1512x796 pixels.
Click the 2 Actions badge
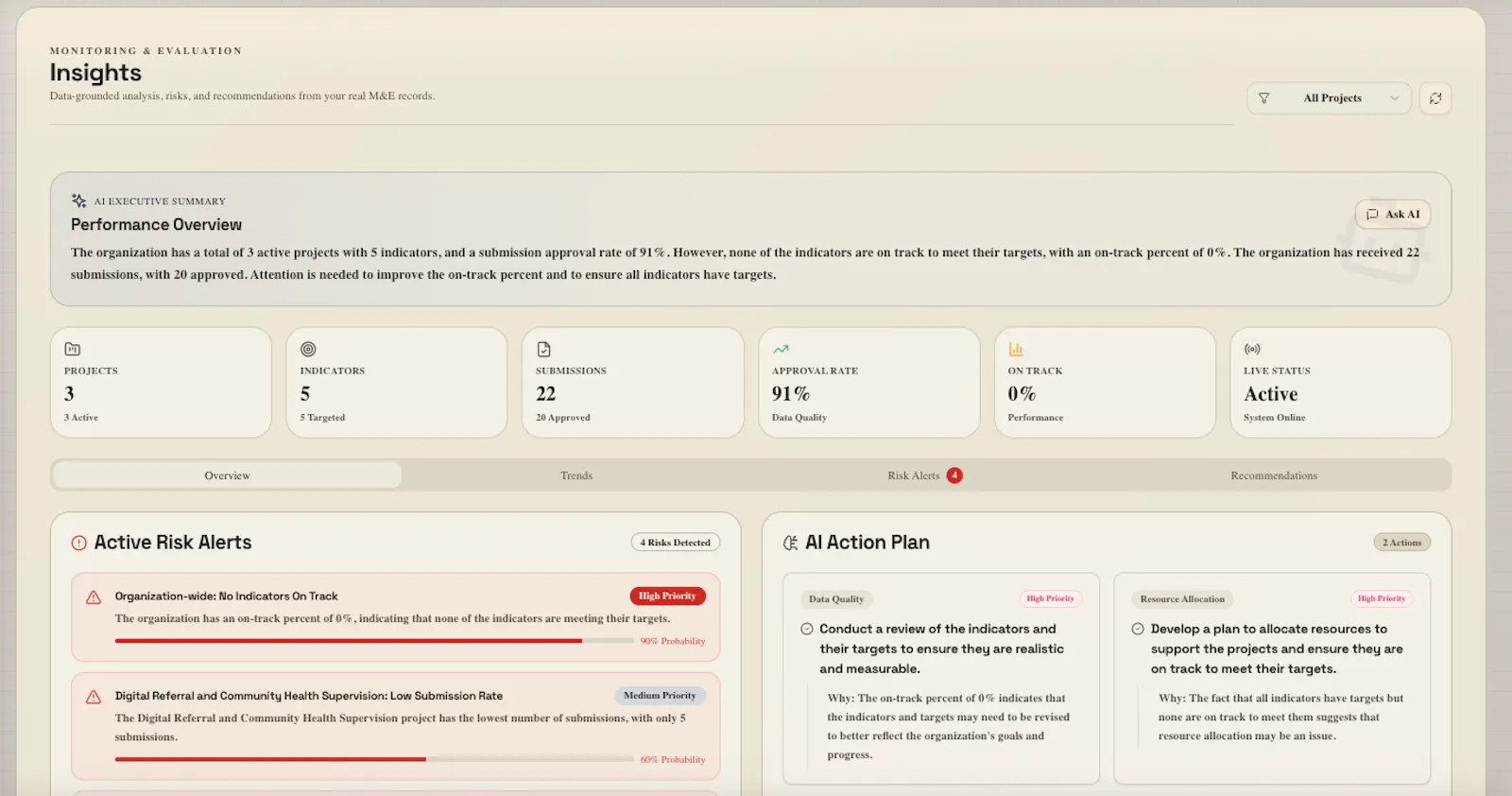tap(1402, 543)
